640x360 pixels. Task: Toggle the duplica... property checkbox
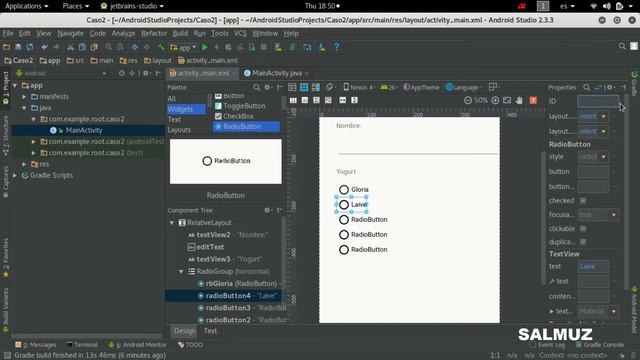coord(583,242)
